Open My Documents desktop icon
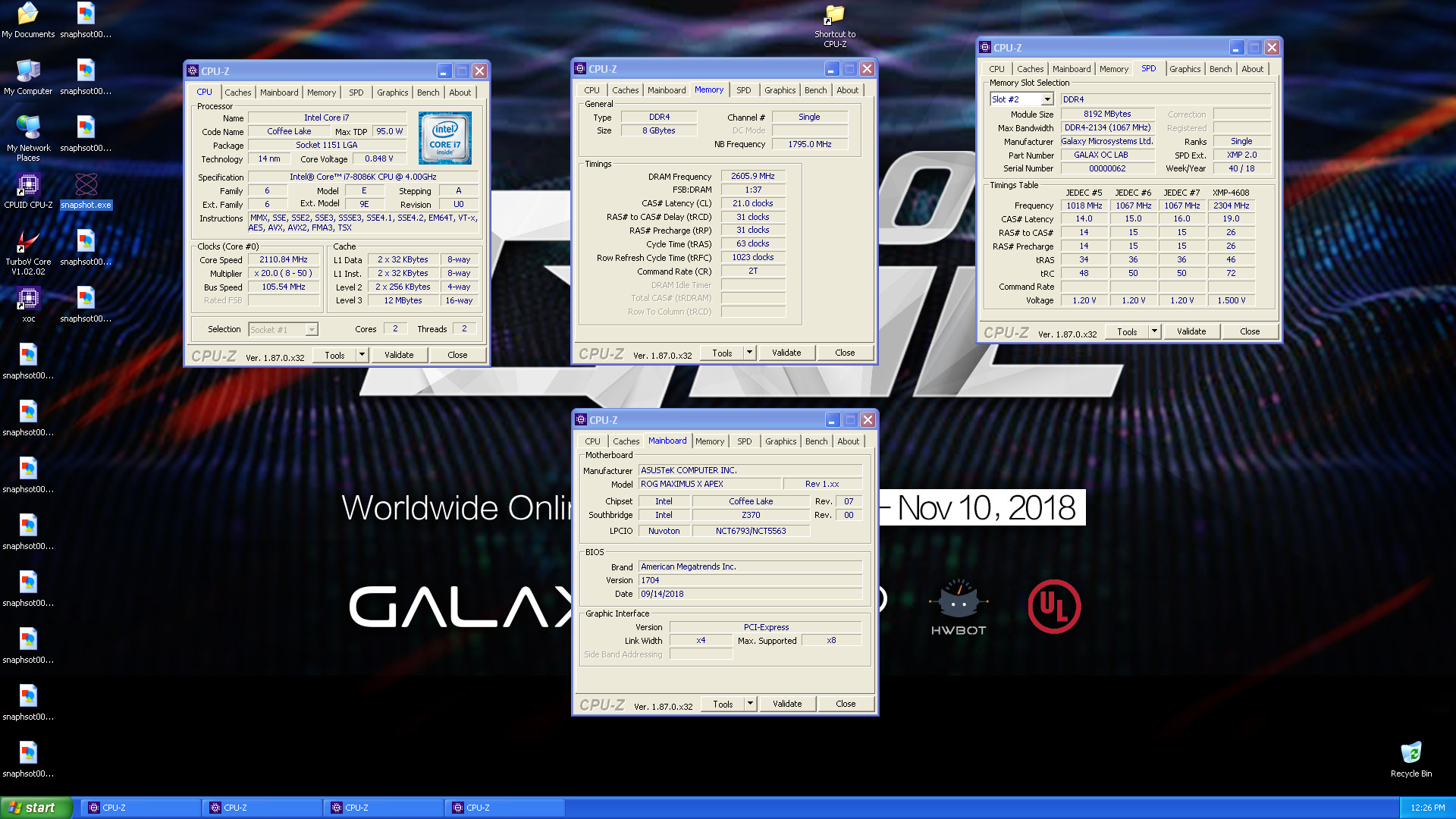The image size is (1456, 819). pyautogui.click(x=28, y=20)
